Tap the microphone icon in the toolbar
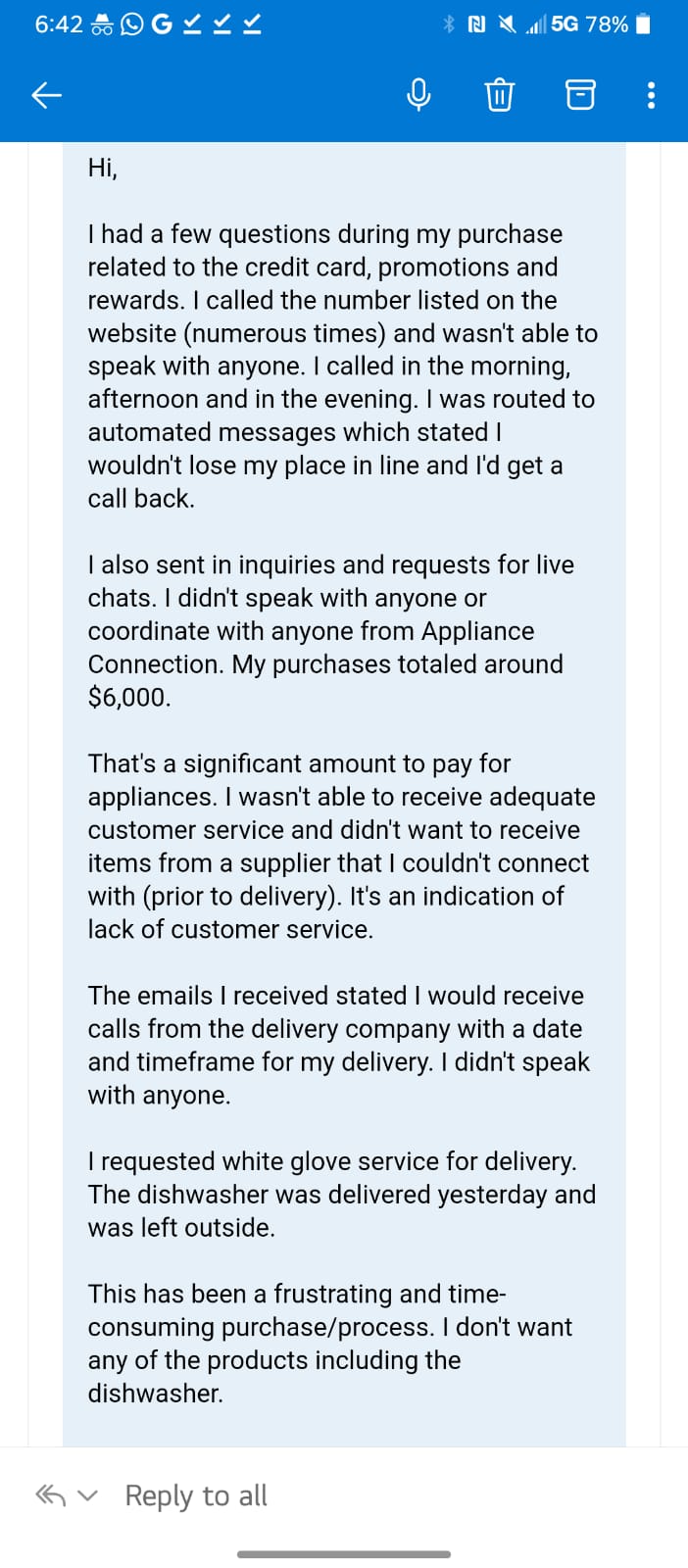Image resolution: width=688 pixels, height=1568 pixels. click(418, 95)
